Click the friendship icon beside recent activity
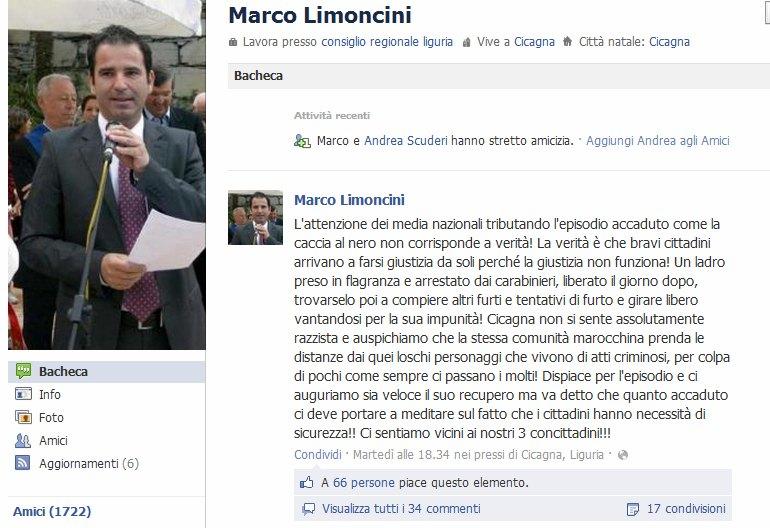 pos(302,141)
